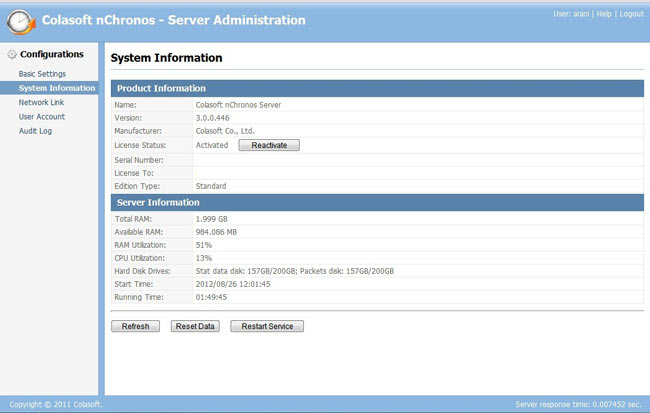Click the Reactivate license button
650x413 pixels.
tap(269, 145)
